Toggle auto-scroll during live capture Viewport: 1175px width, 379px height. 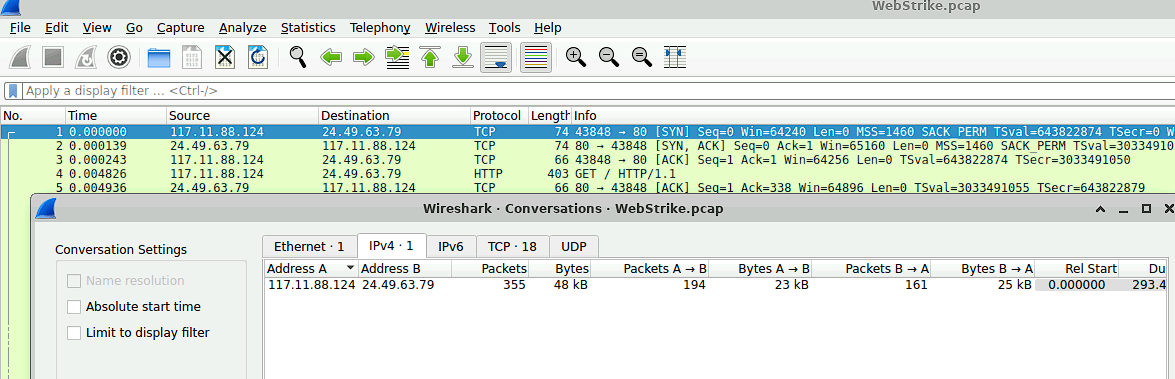click(496, 57)
